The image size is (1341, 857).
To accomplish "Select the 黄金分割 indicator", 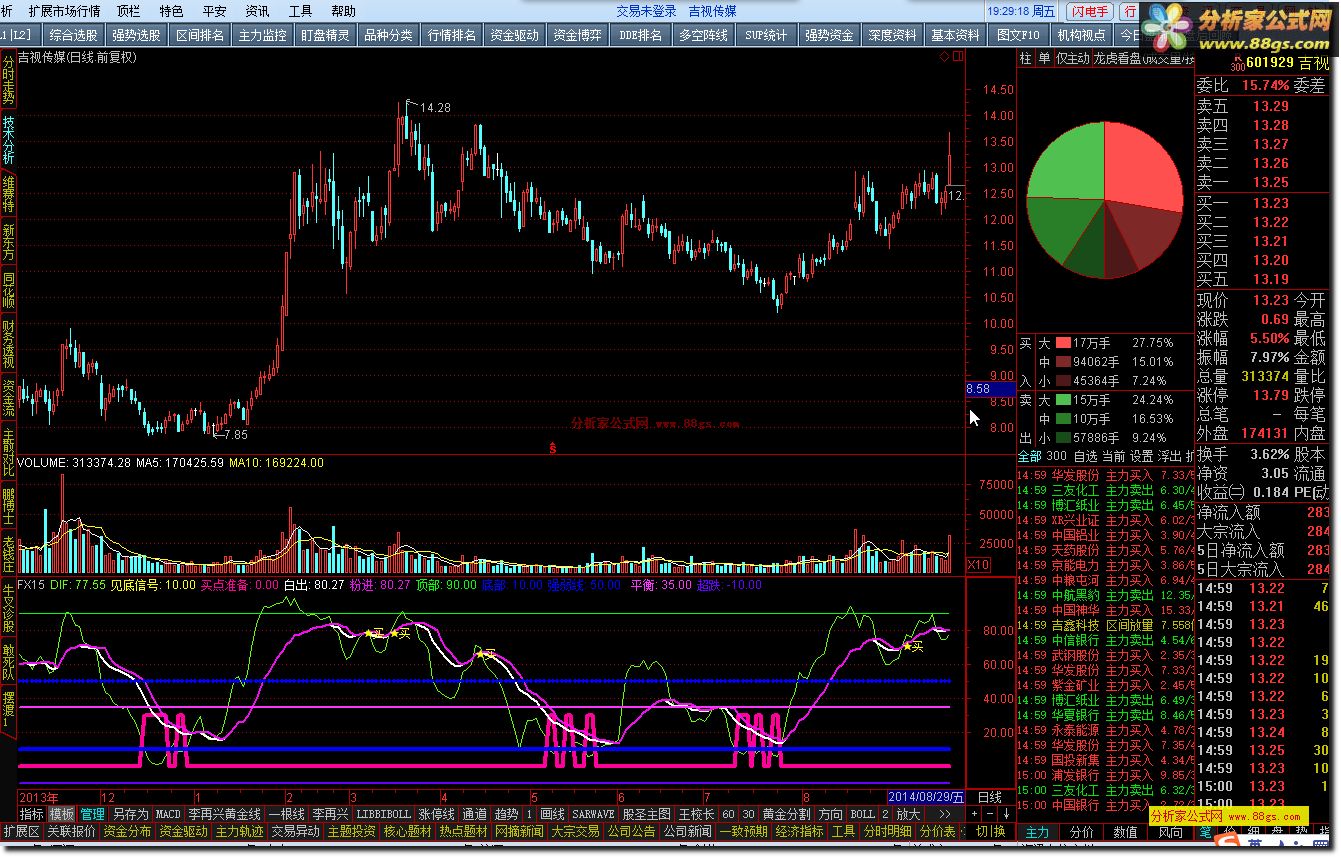I will (786, 814).
